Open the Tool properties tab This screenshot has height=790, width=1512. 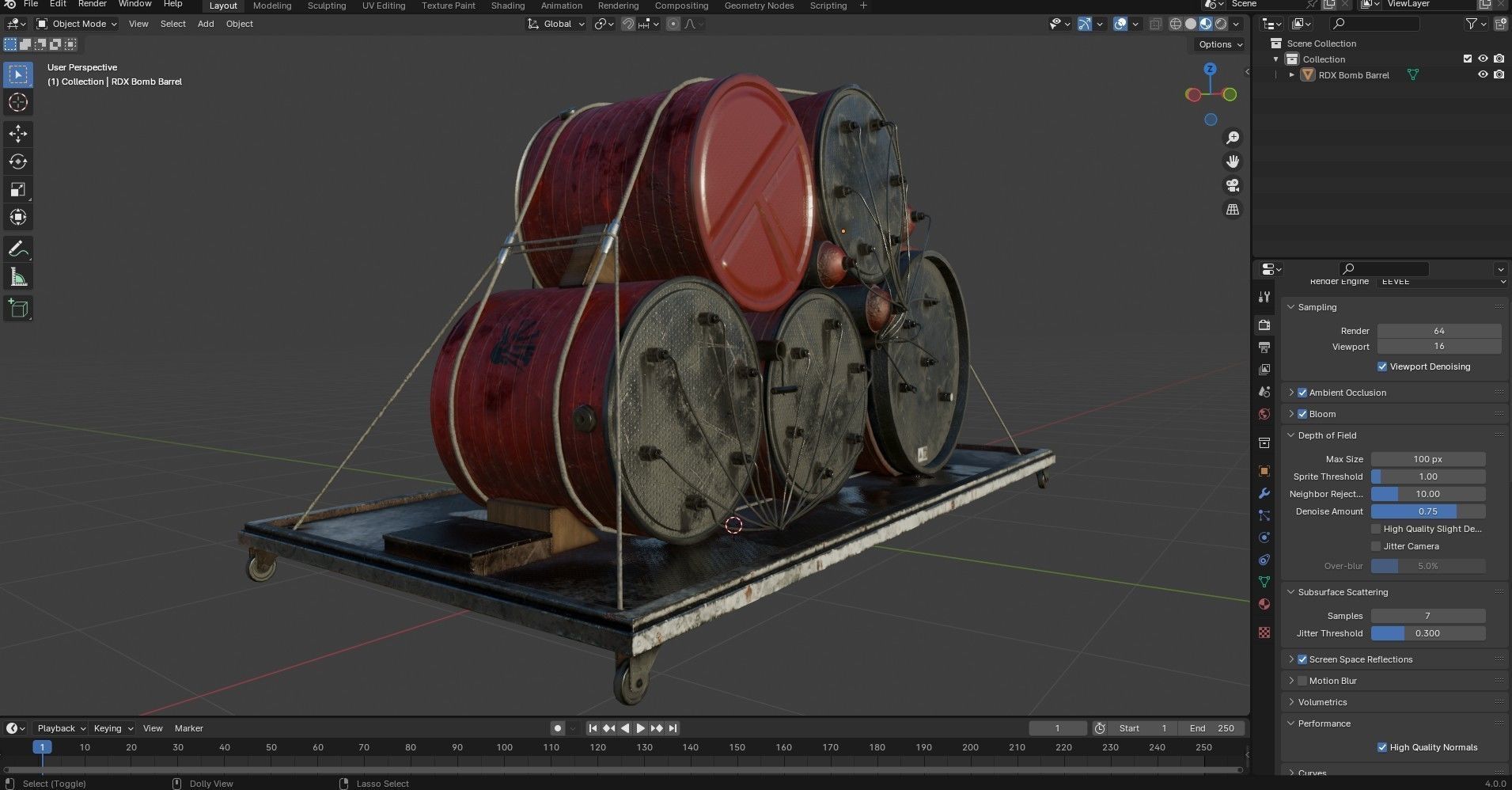click(x=1264, y=297)
